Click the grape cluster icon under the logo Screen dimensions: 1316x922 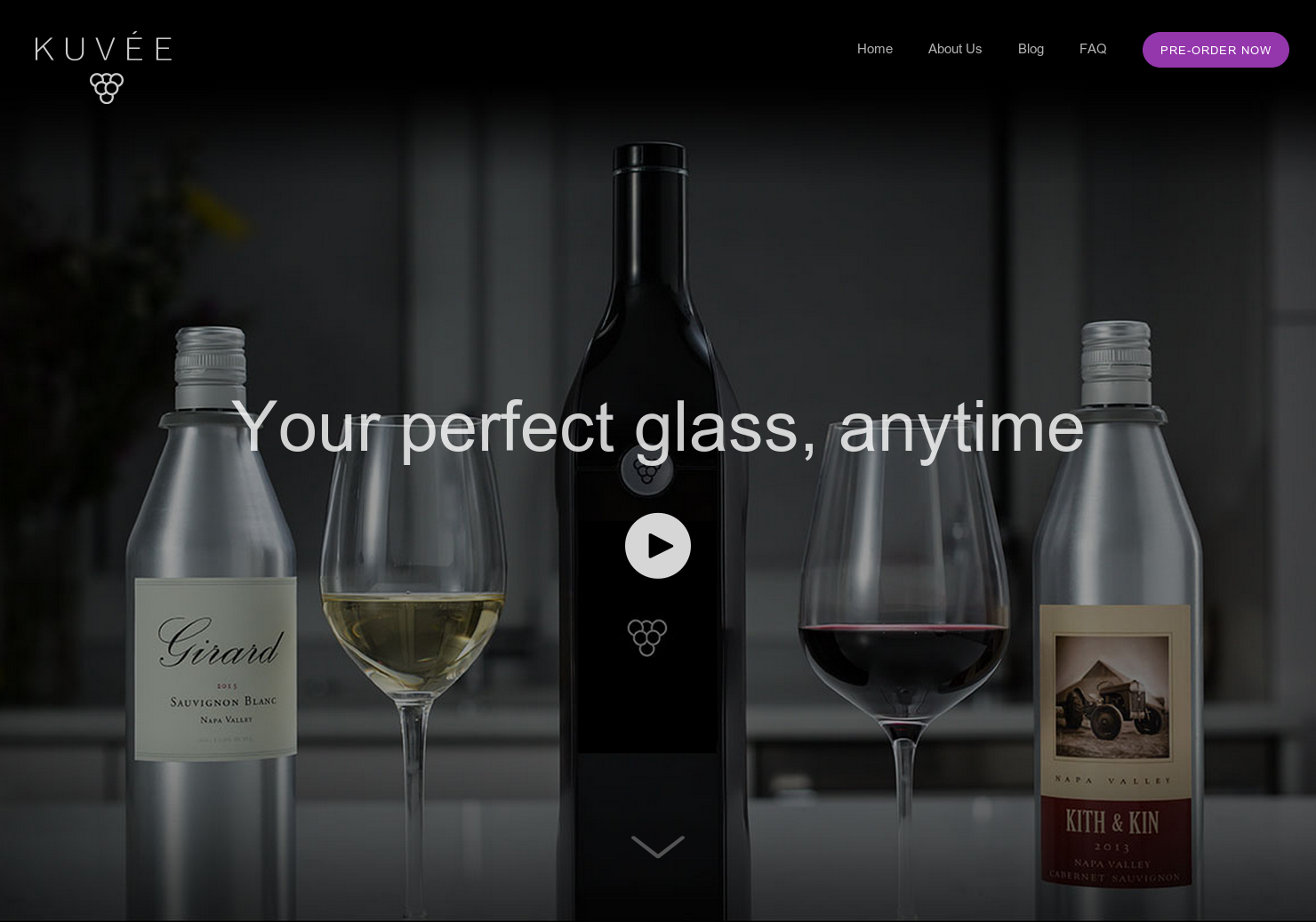point(107,88)
